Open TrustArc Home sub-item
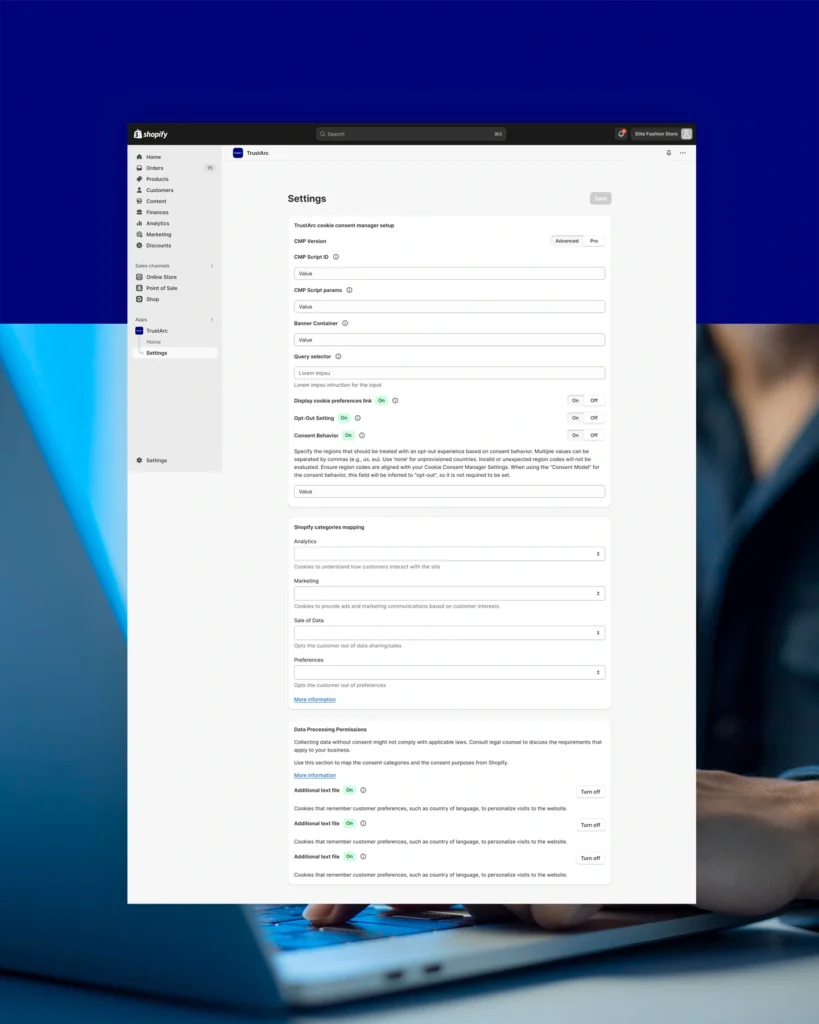The width and height of the screenshot is (819, 1024). coord(153,342)
